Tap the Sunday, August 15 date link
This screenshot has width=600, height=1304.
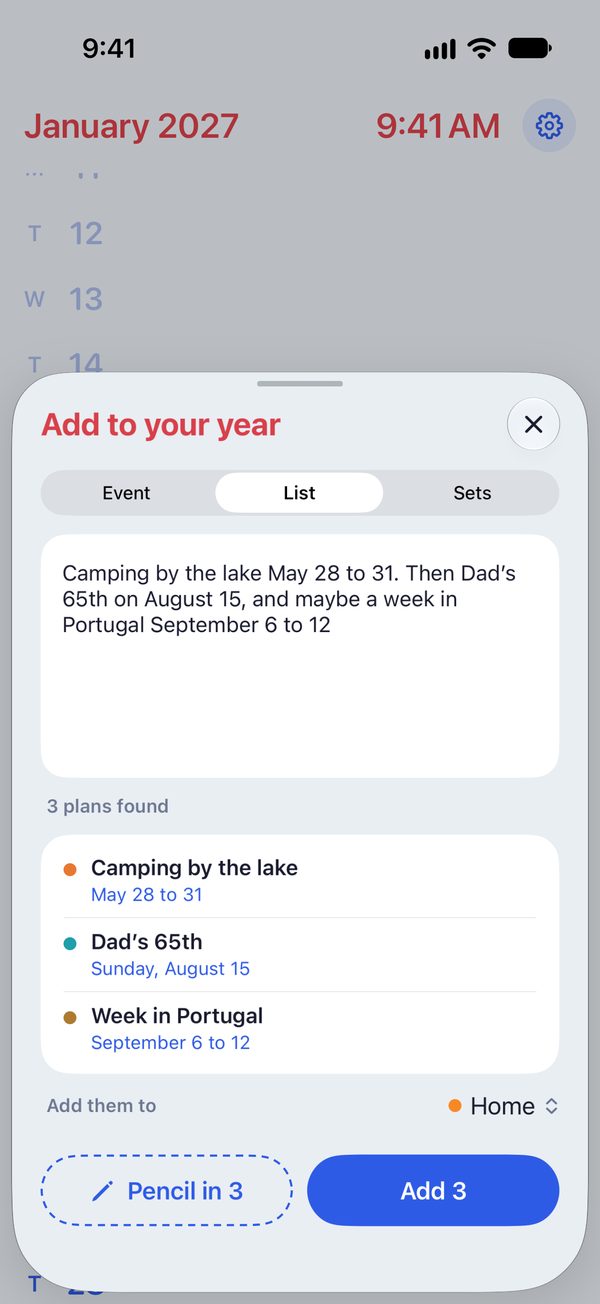click(170, 969)
